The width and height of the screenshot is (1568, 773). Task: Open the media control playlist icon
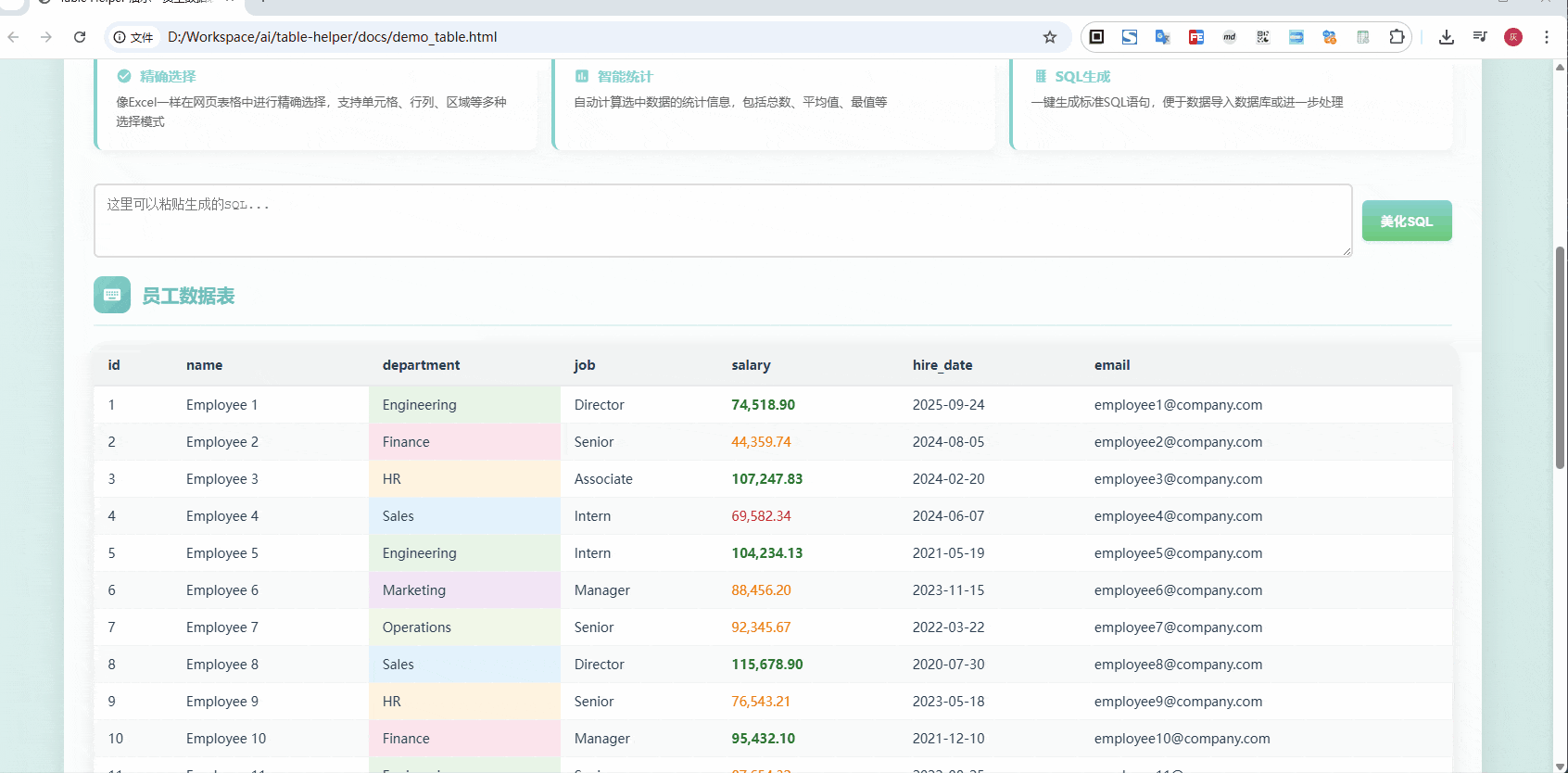[1480, 37]
